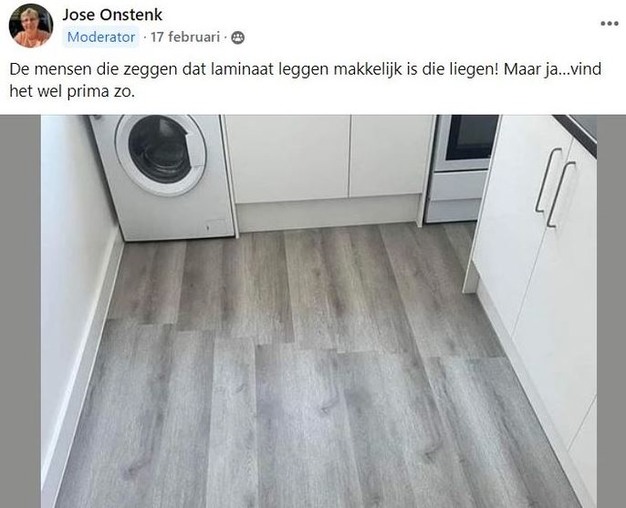Click the drawer below the oven
Image resolution: width=626 pixels, height=508 pixels.
point(459,185)
